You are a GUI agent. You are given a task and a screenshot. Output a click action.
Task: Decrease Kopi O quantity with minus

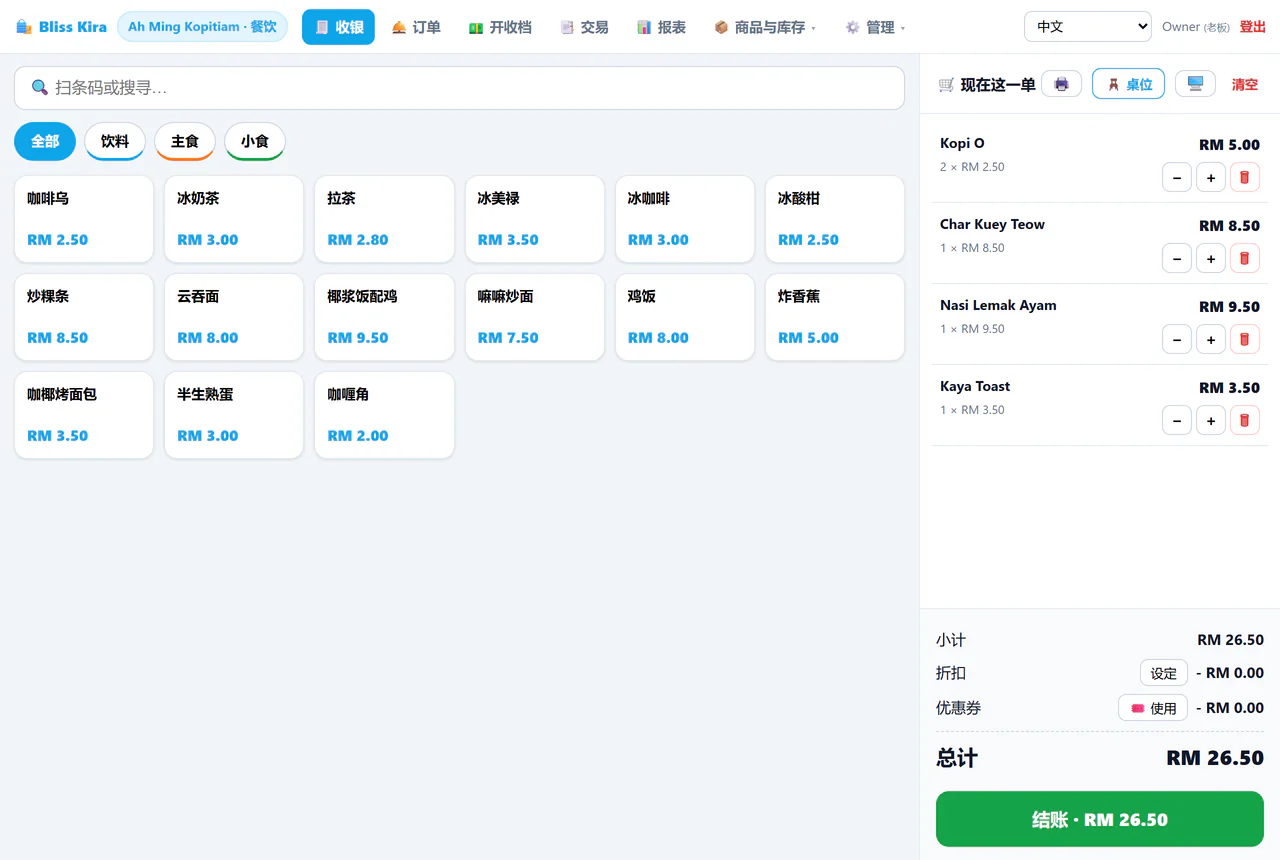click(x=1176, y=178)
